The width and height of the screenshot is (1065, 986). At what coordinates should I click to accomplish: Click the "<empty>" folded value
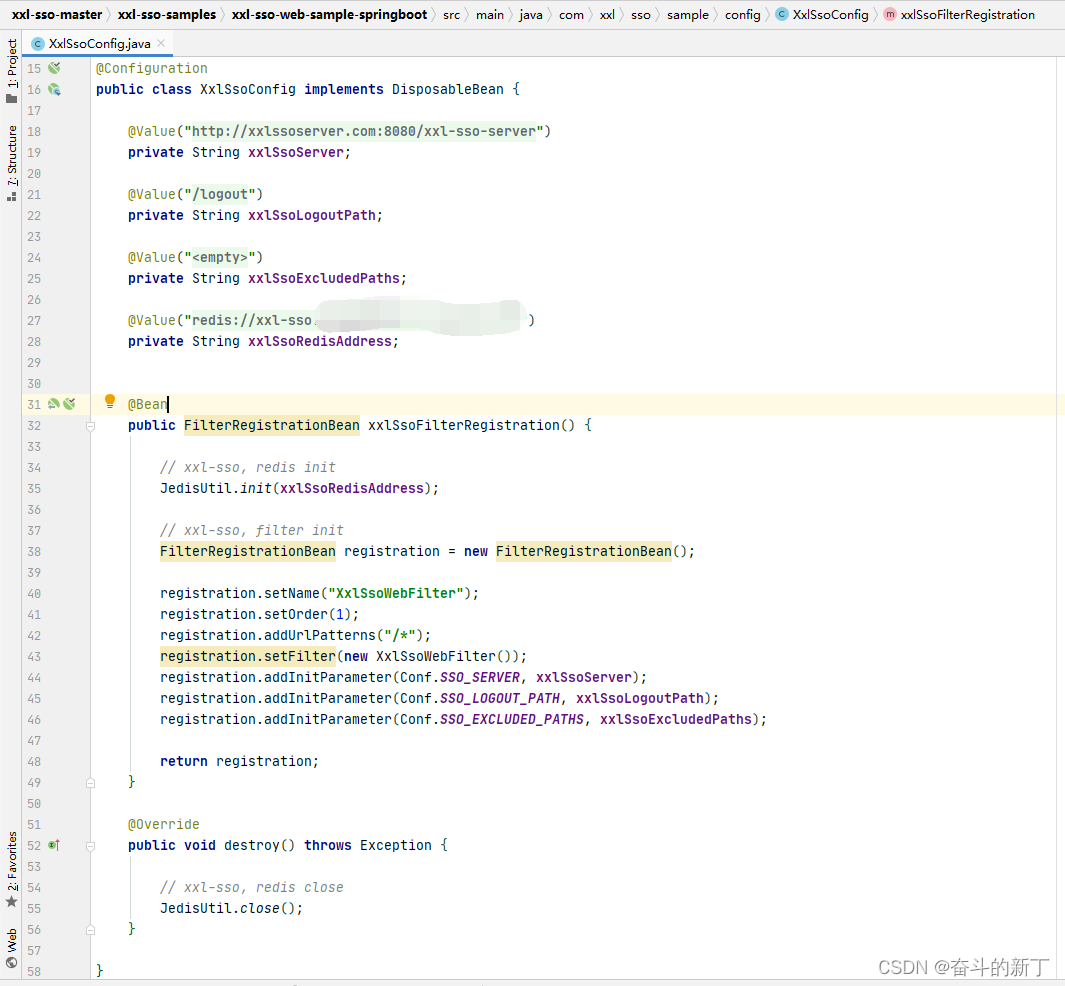click(220, 257)
